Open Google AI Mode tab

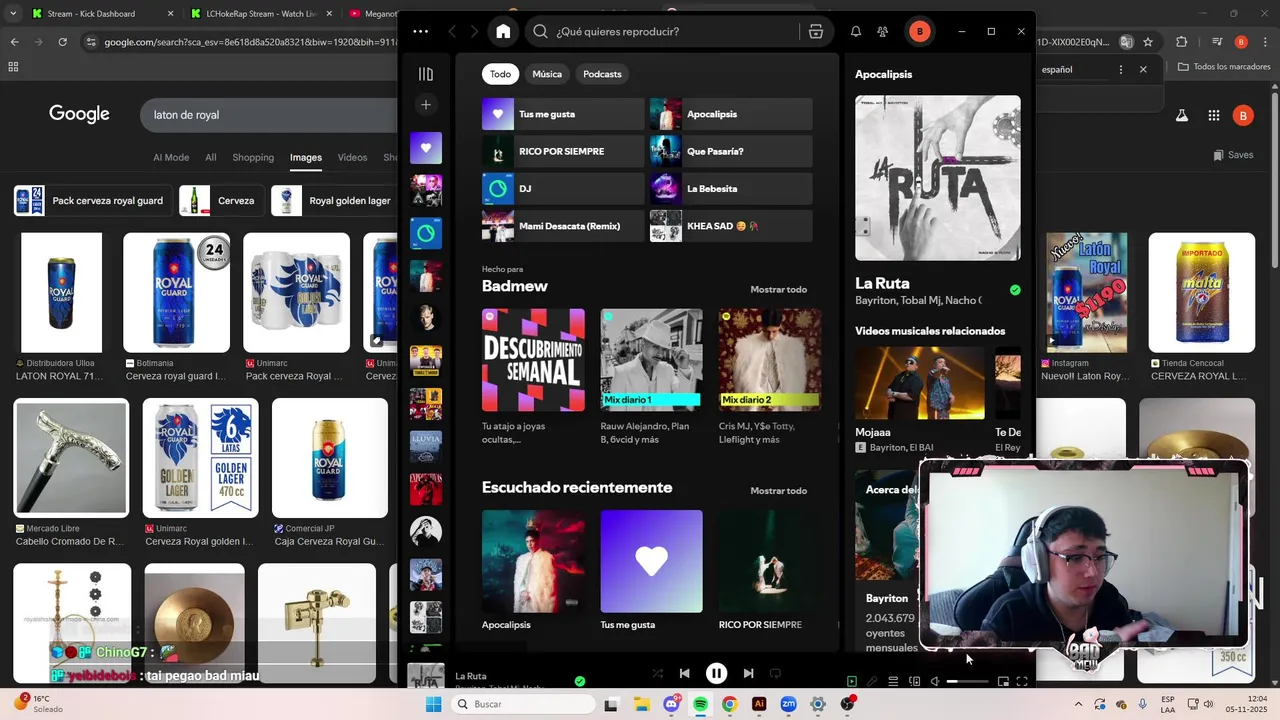[171, 157]
